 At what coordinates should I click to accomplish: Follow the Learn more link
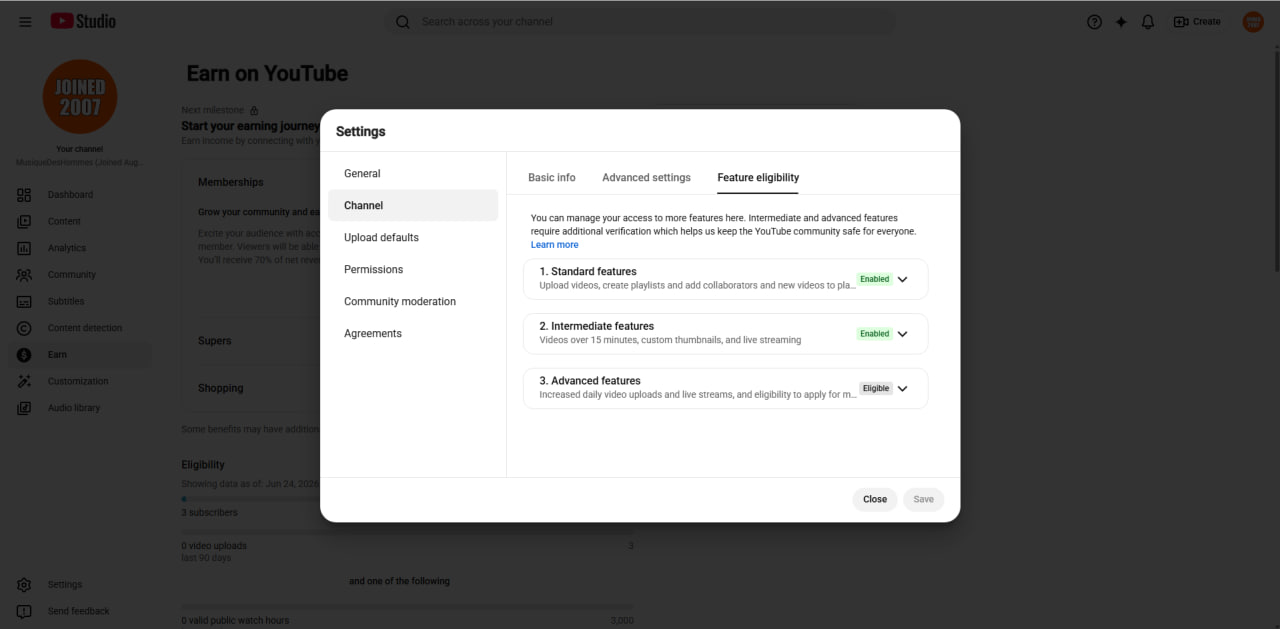555,245
